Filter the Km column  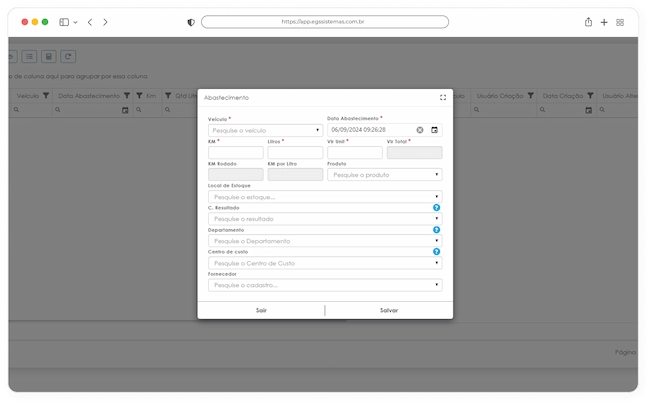(139, 96)
